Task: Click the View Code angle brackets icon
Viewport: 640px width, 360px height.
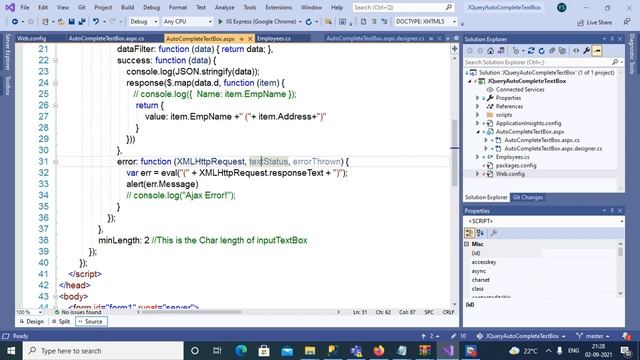Action: click(576, 51)
